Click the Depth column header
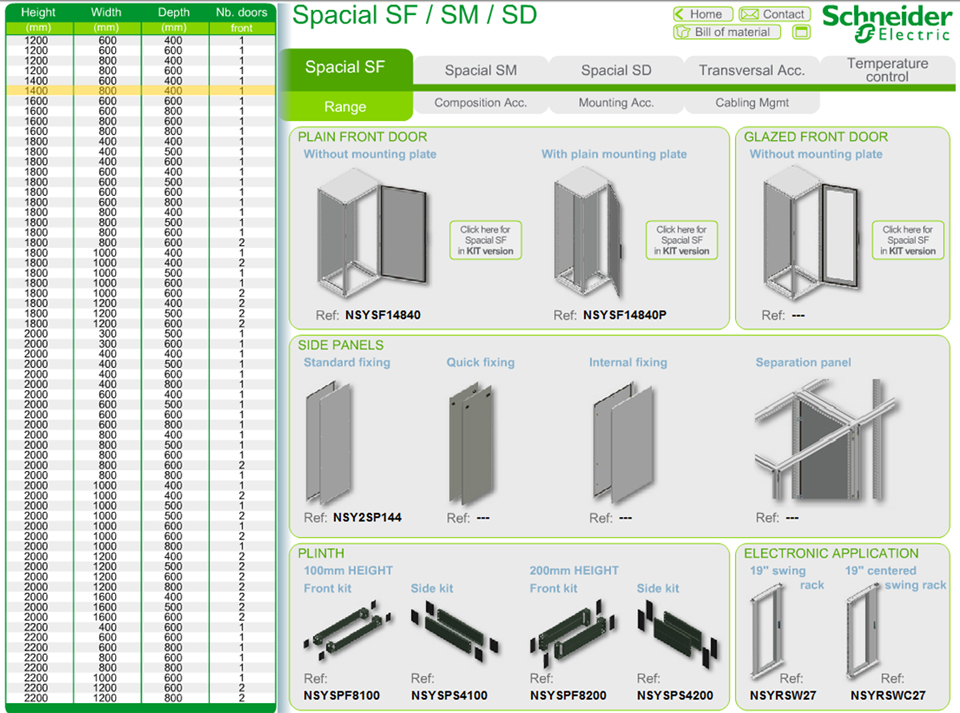This screenshot has height=713, width=960. [174, 12]
